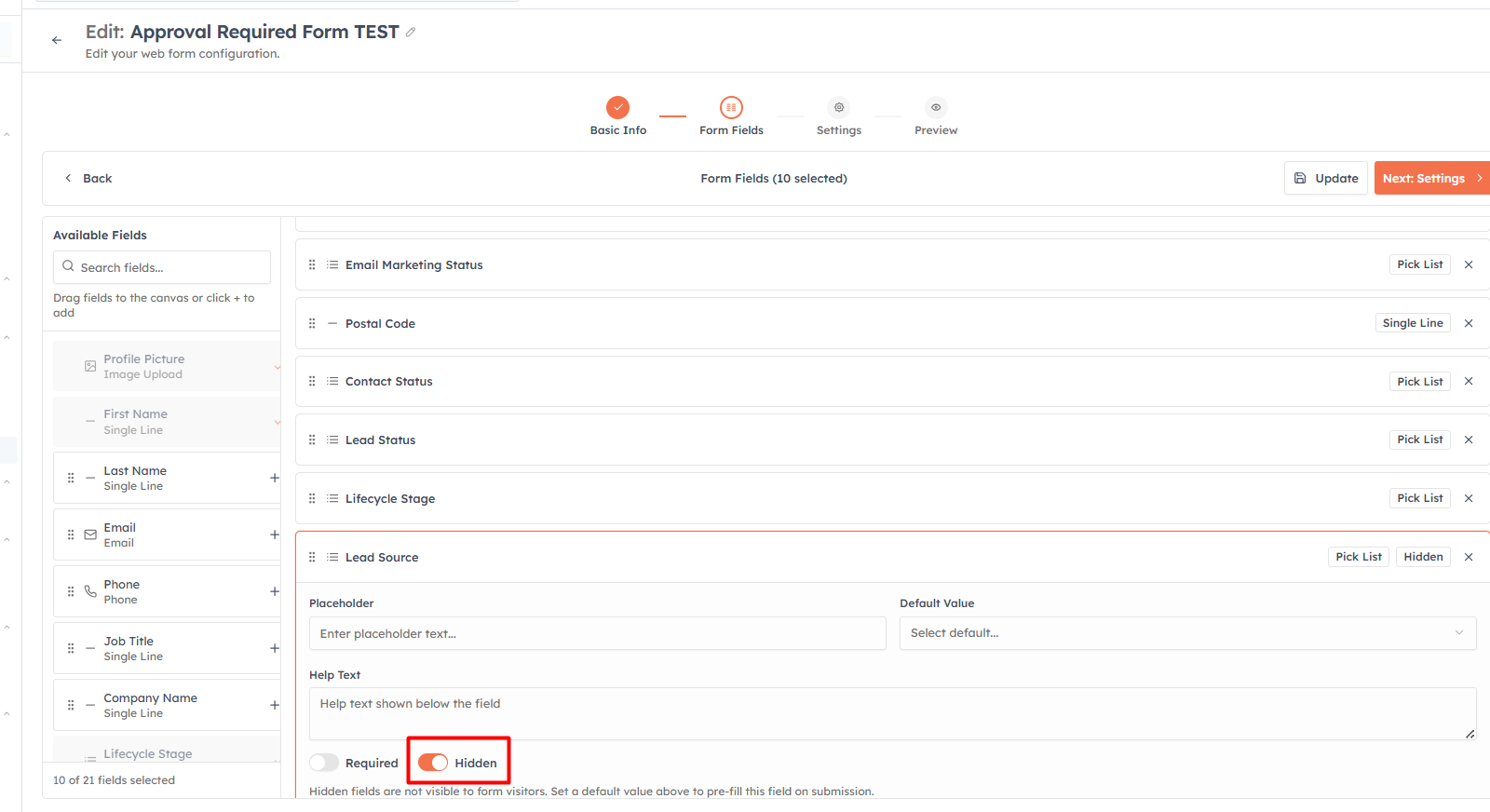Remove the Lead Source field

click(x=1469, y=557)
